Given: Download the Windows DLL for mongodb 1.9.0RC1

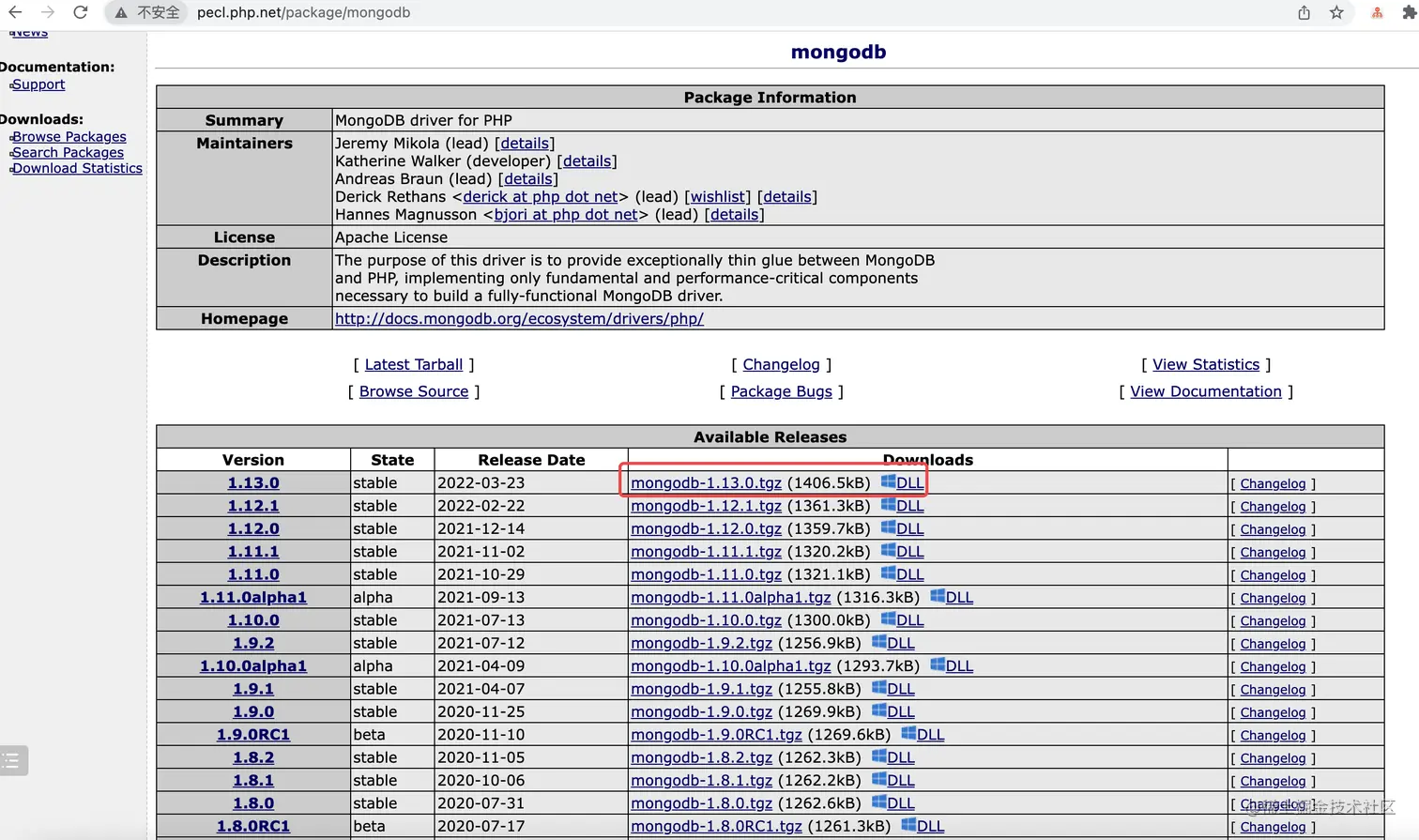Looking at the screenshot, I should click(x=923, y=734).
